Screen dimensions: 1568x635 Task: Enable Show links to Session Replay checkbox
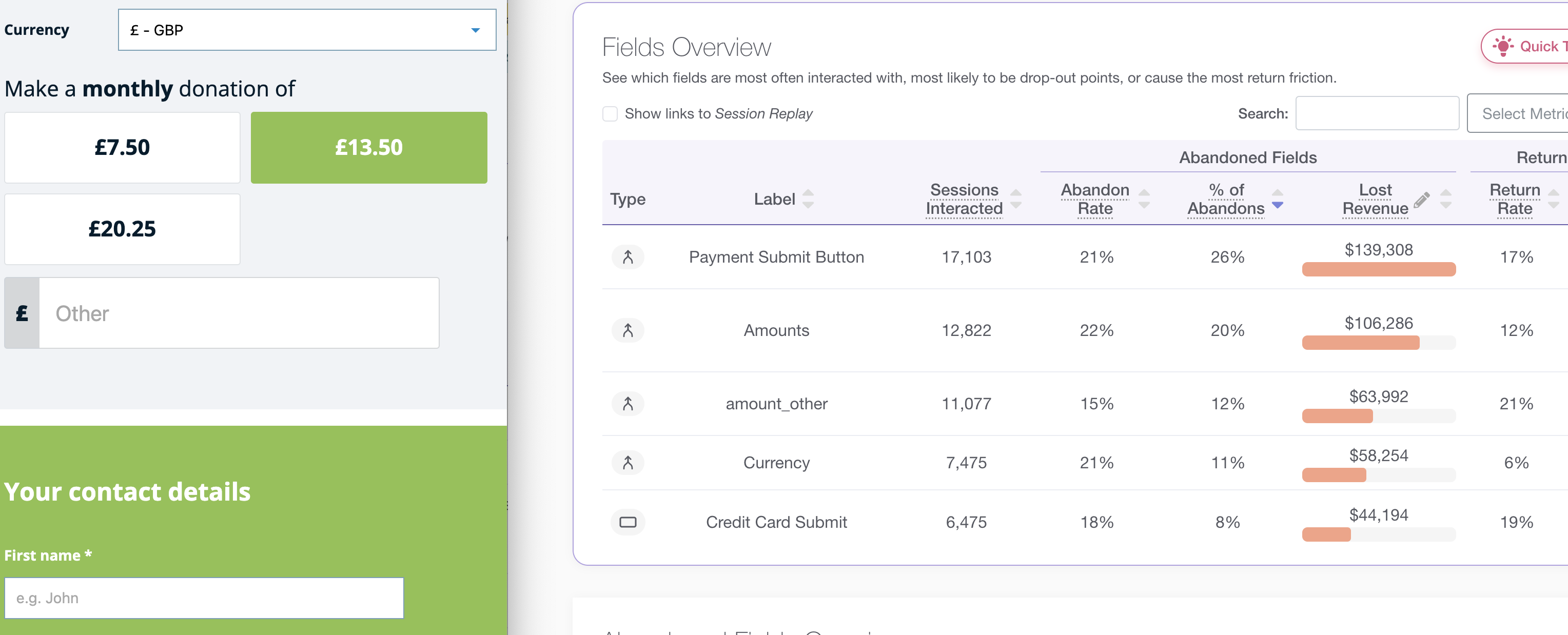[610, 114]
